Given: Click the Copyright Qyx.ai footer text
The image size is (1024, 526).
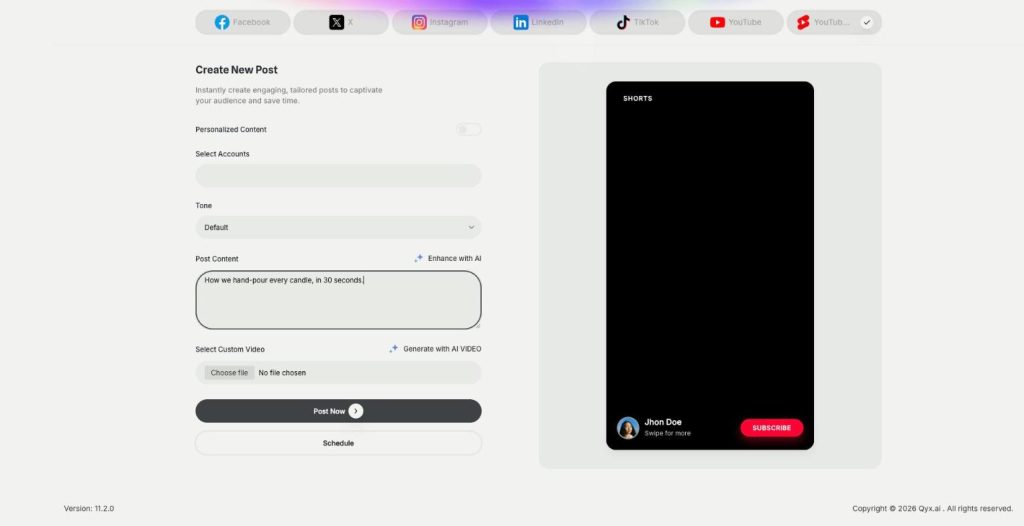Looking at the screenshot, I should coord(933,508).
